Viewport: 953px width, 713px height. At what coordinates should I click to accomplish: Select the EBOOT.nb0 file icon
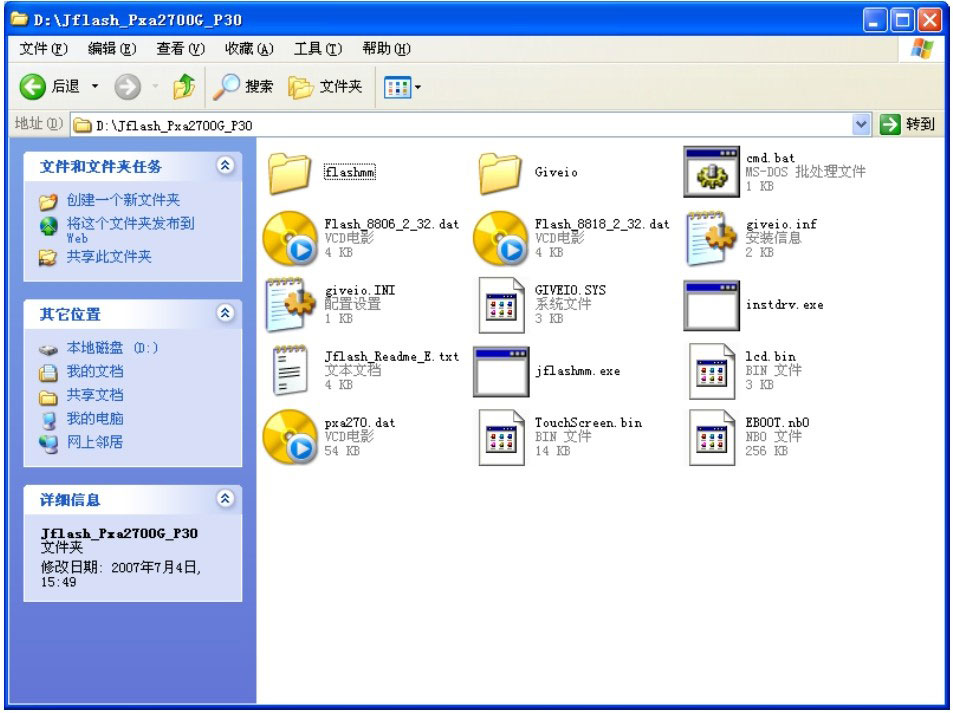point(712,438)
